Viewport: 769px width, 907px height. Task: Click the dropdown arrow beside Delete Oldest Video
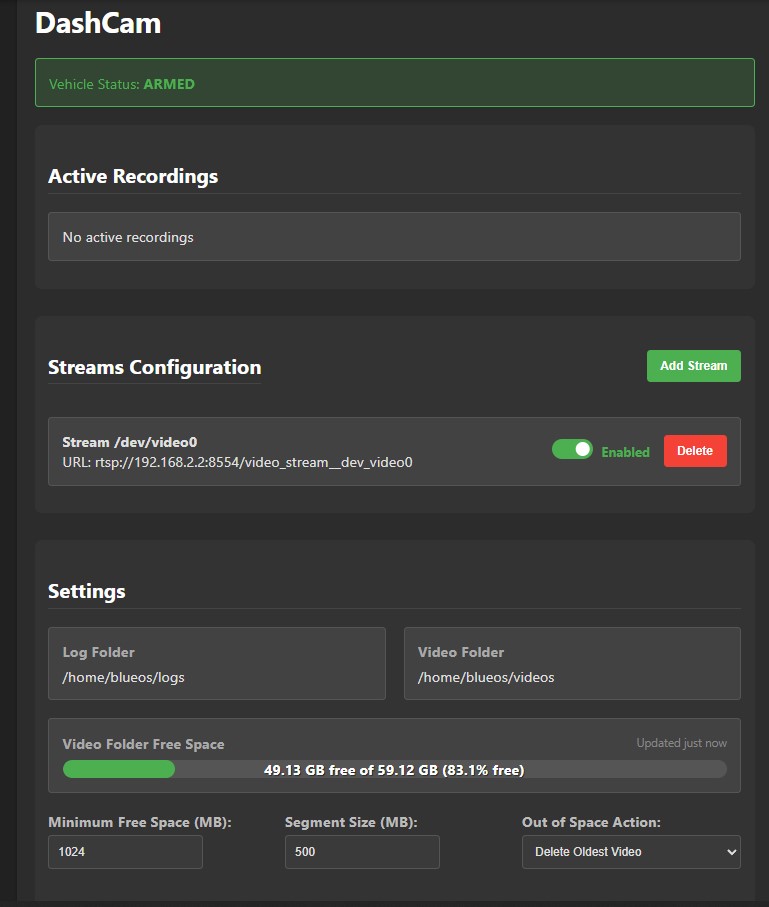pos(731,851)
